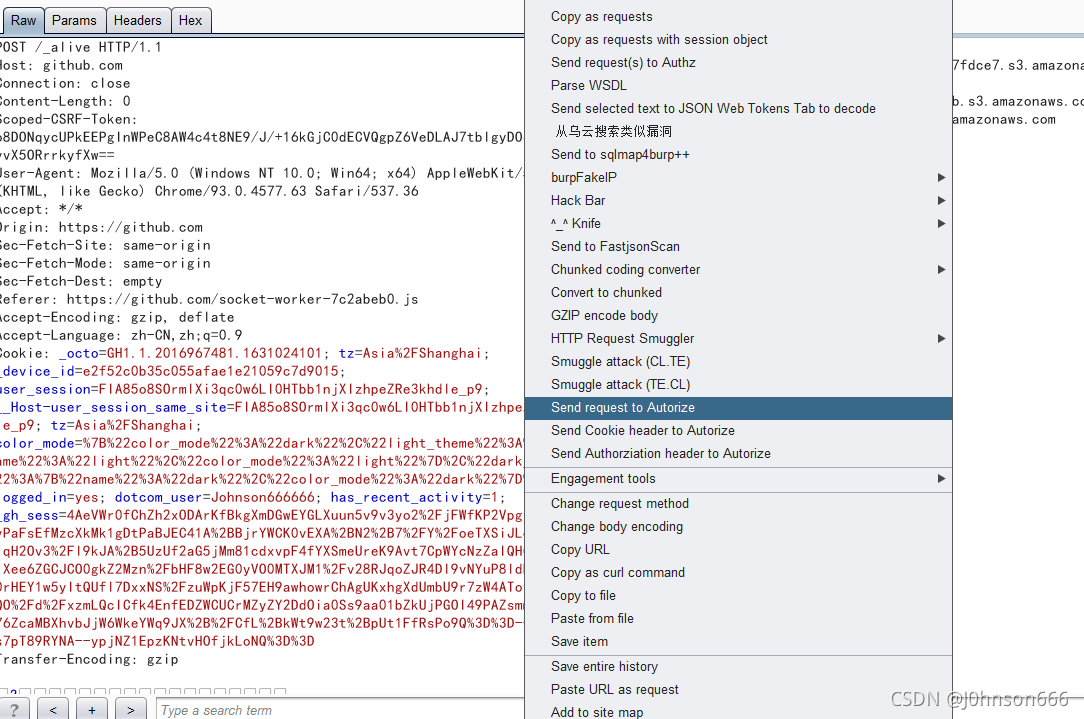Choose Paste from file
The width and height of the screenshot is (1084, 719).
coord(738,619)
